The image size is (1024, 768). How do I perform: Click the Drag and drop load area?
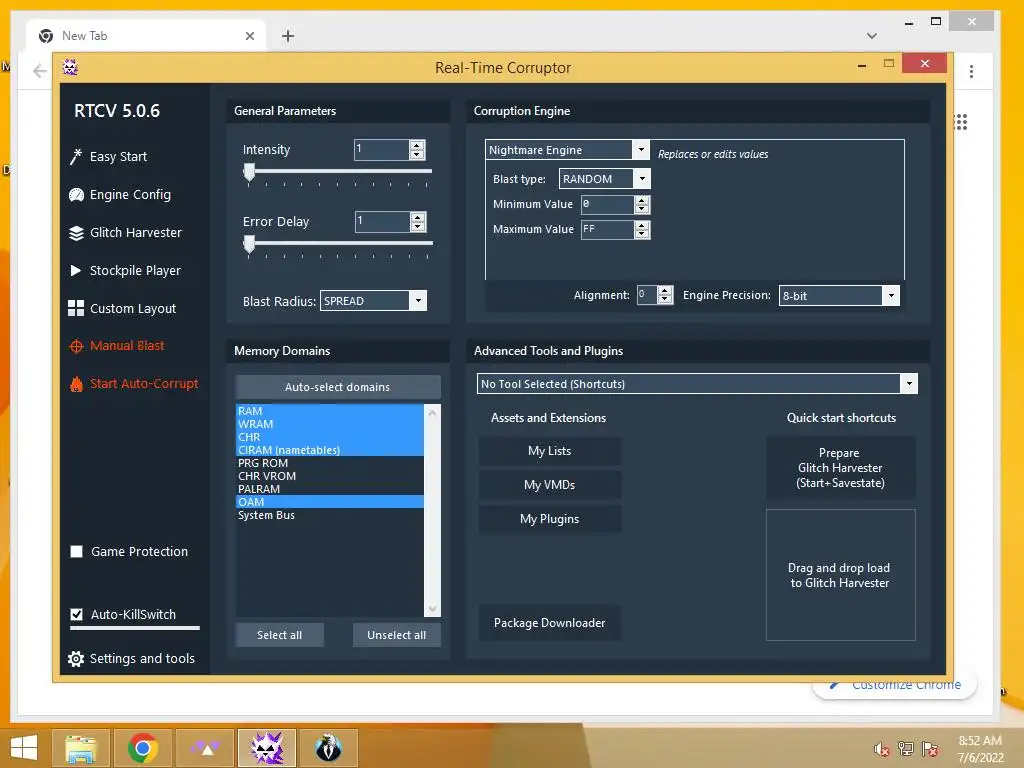[840, 575]
